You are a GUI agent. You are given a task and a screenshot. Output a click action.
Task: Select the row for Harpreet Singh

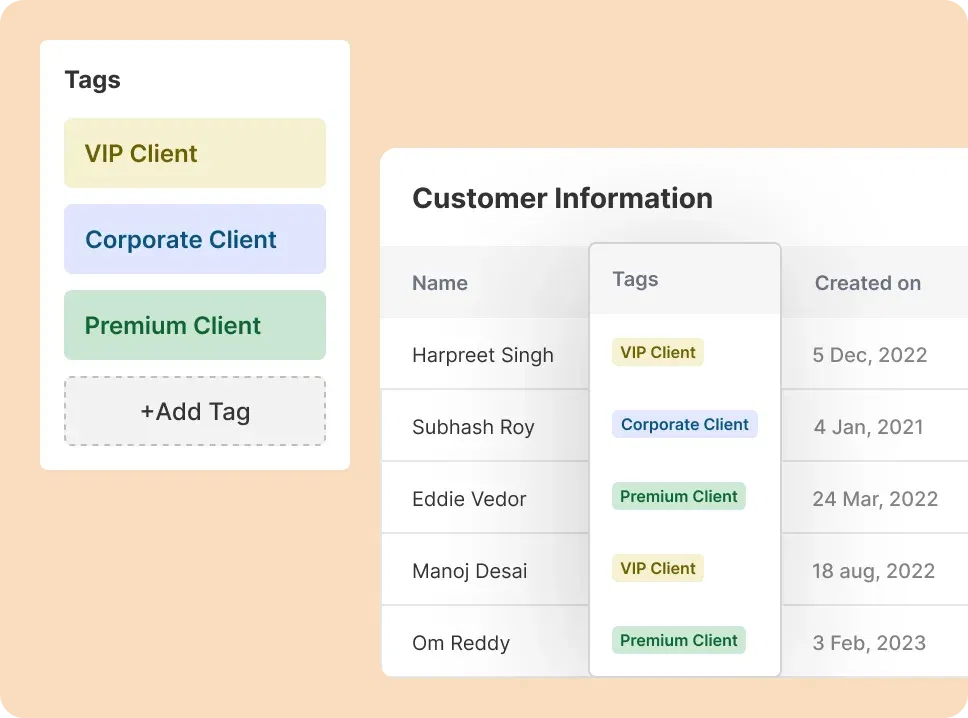click(483, 355)
